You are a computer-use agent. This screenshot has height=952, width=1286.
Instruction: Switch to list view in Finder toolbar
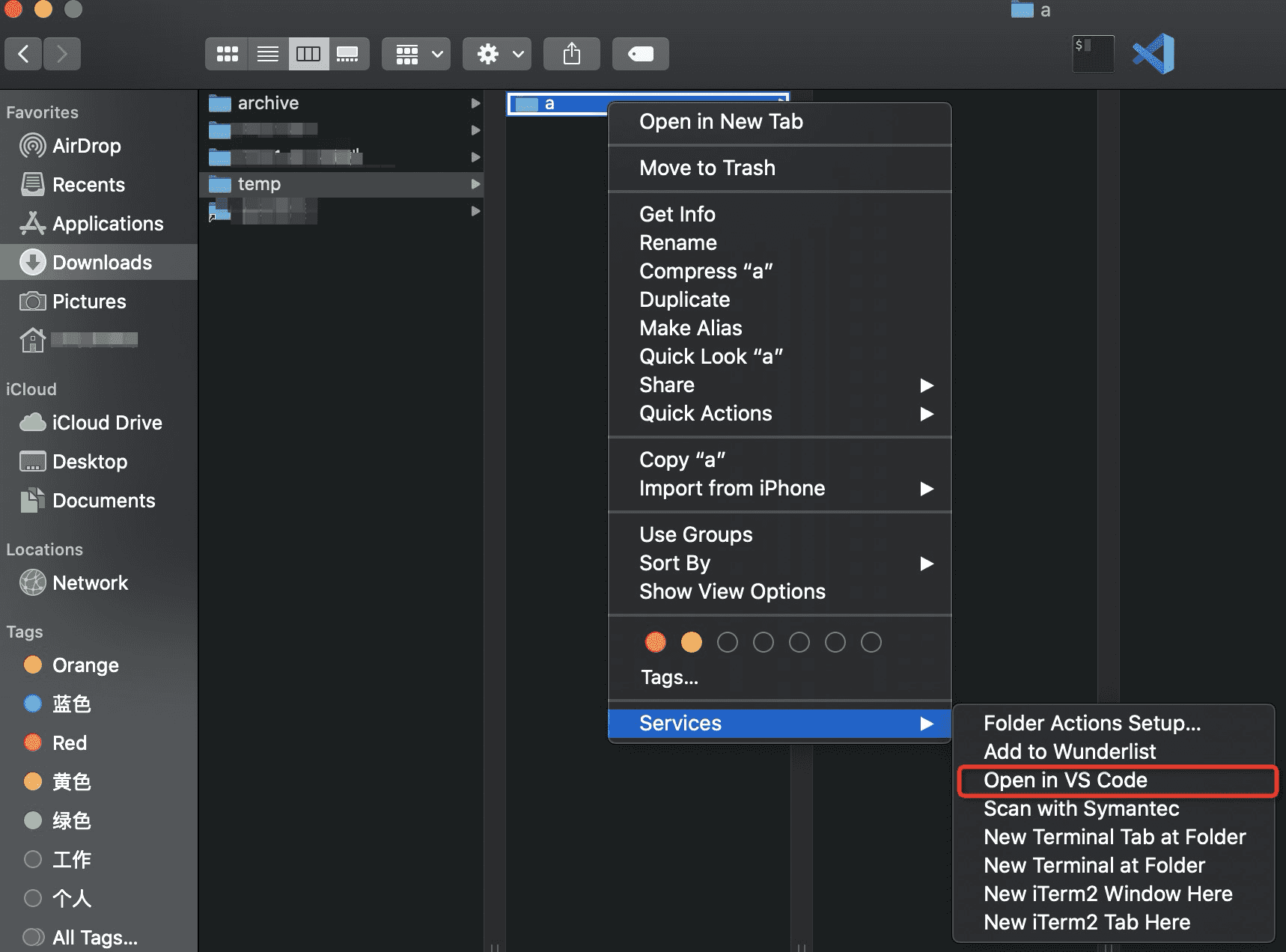pyautogui.click(x=268, y=54)
